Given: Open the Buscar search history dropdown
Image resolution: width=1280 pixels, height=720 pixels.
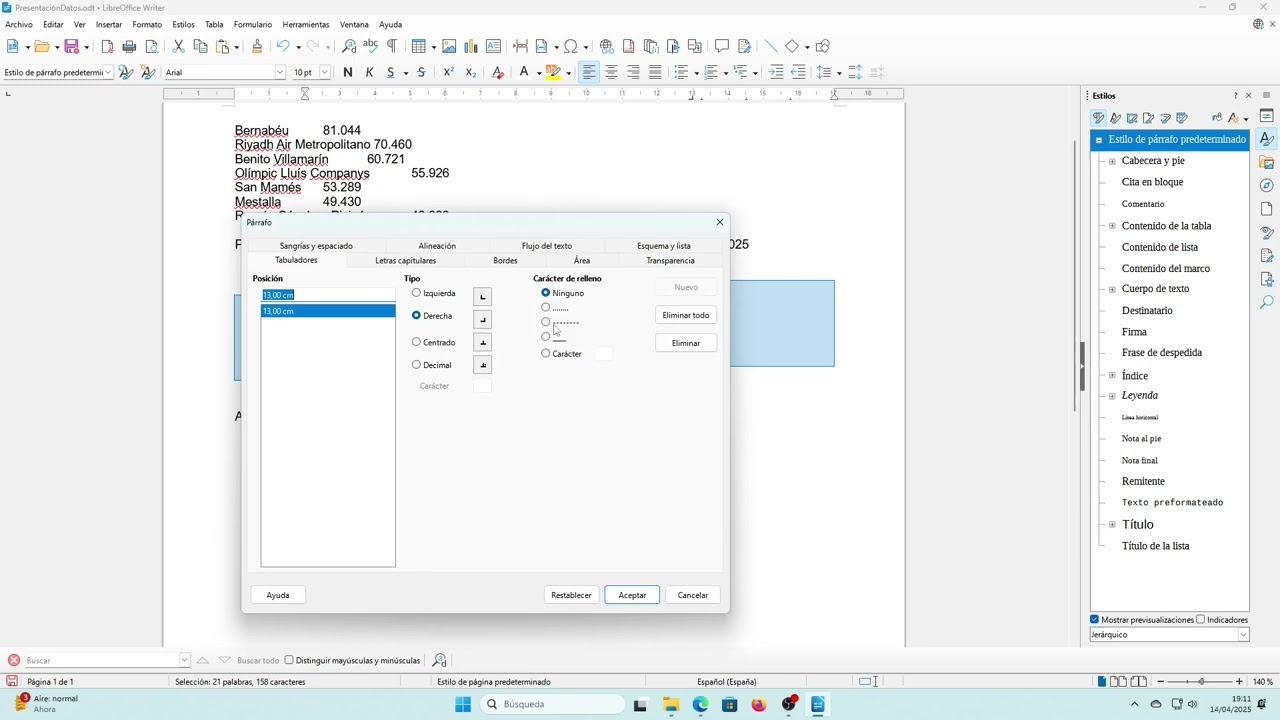Looking at the screenshot, I should coord(184,660).
